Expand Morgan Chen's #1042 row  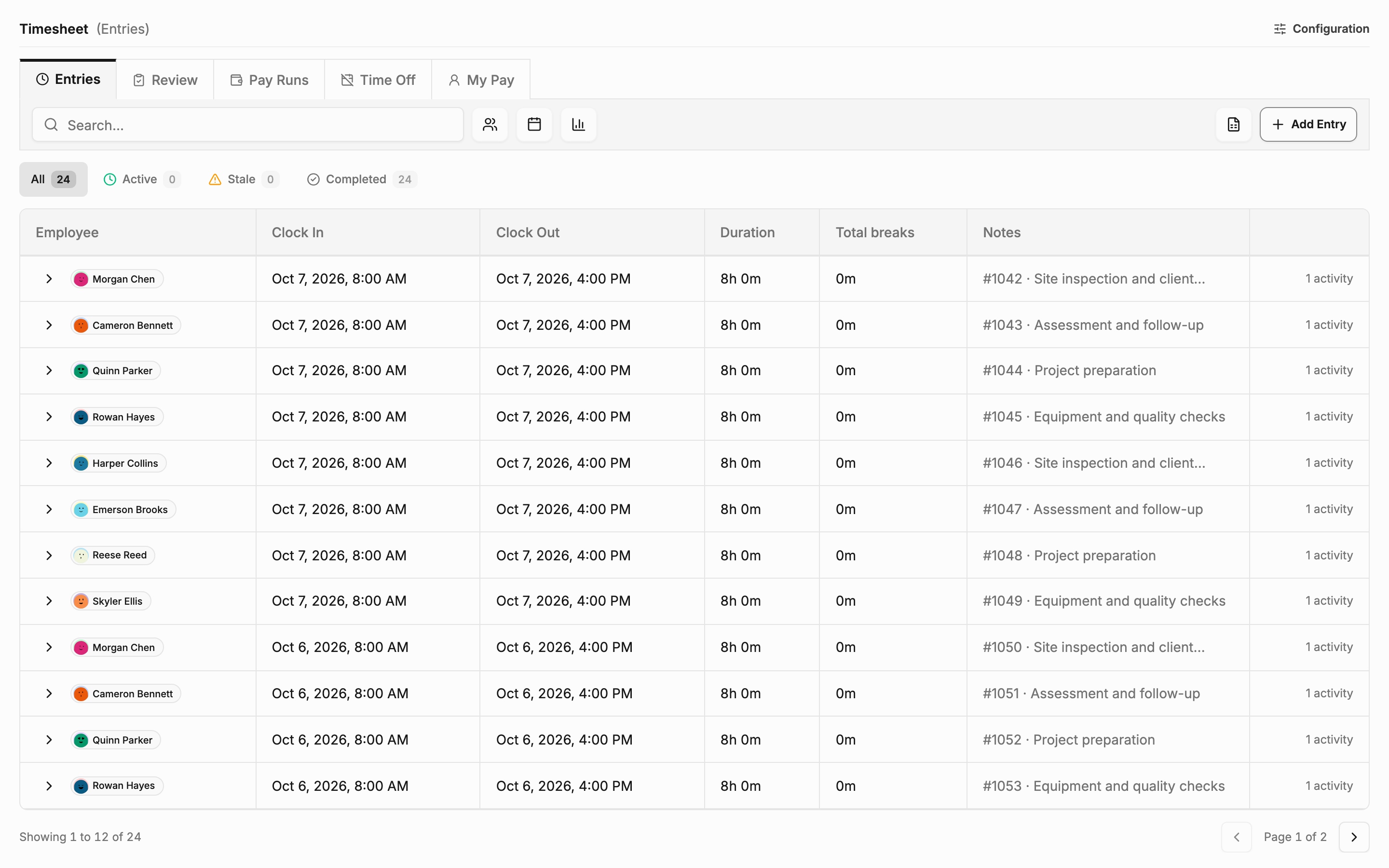pos(49,279)
